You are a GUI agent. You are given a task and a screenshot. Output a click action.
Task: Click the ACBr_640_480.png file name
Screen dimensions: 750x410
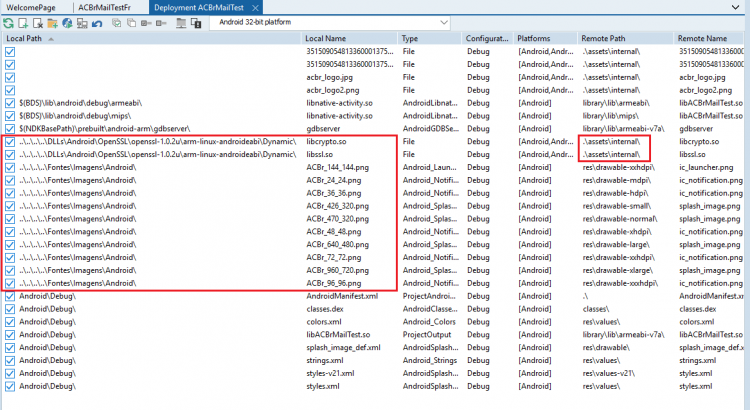(337, 244)
